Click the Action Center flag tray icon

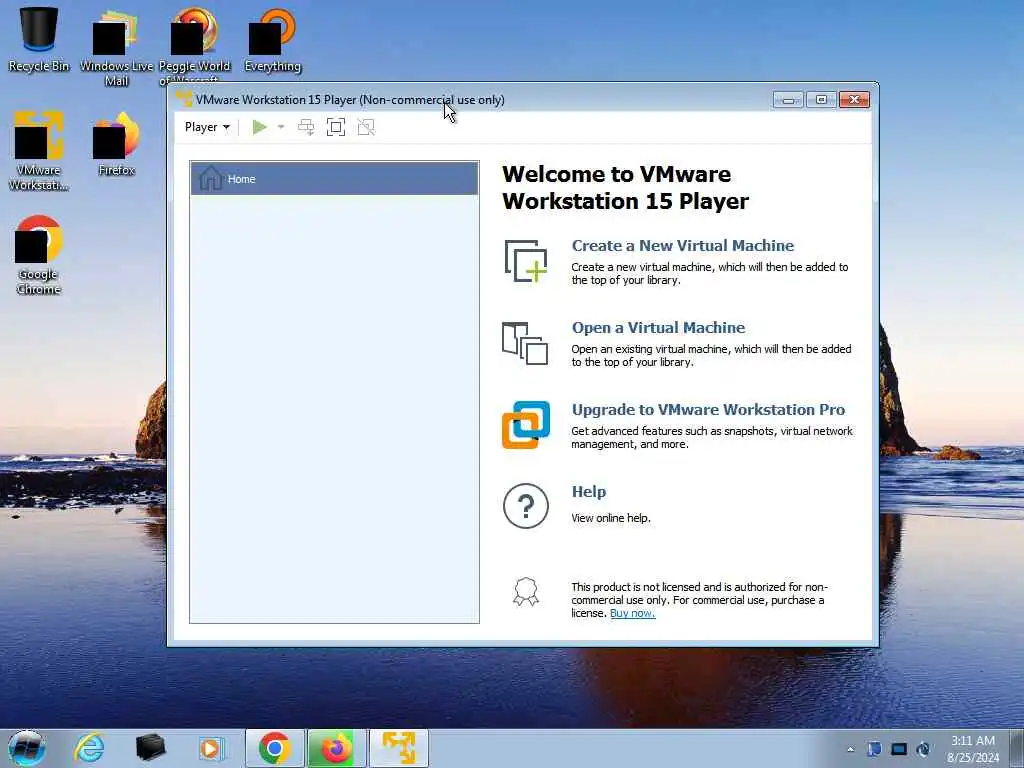click(874, 749)
